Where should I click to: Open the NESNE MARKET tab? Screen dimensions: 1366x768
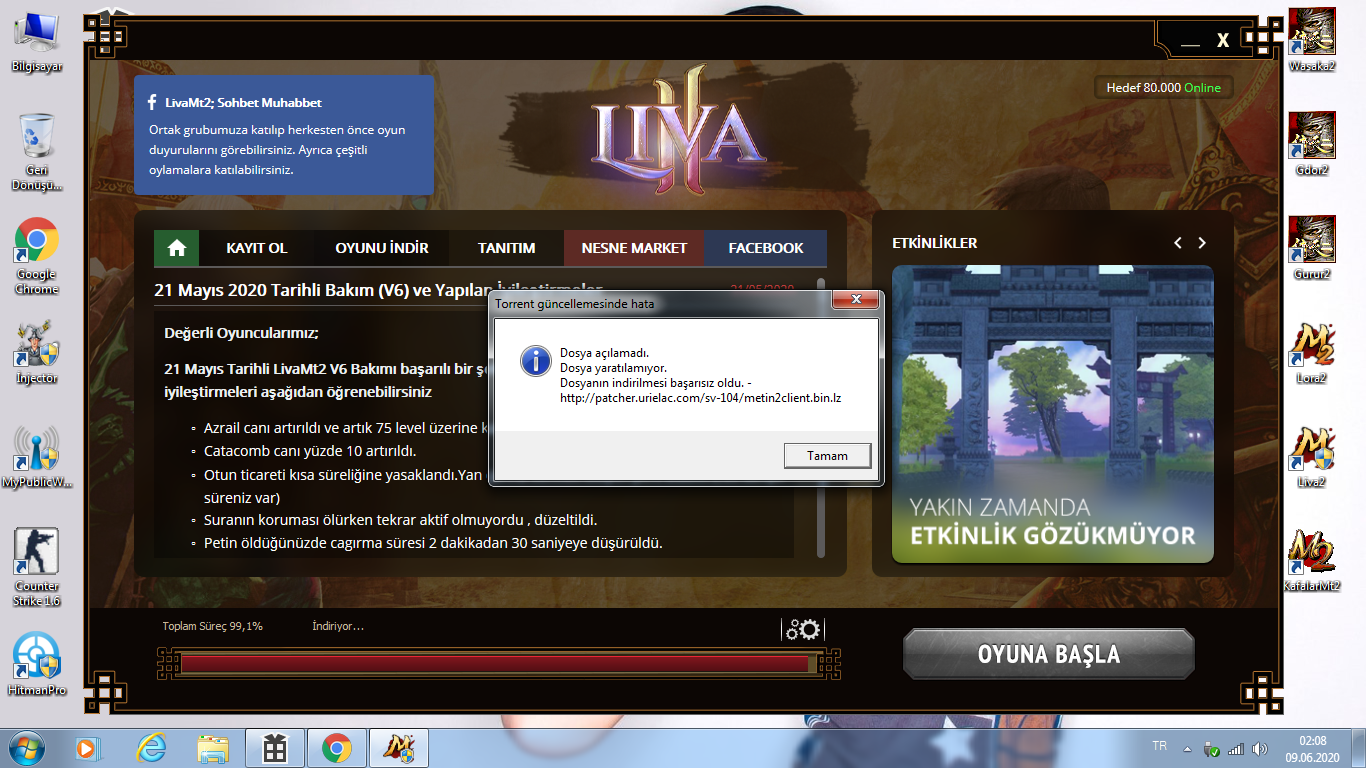(634, 248)
